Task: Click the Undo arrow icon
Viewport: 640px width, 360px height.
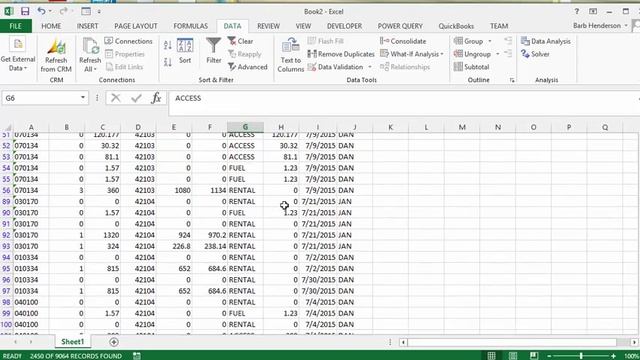Action: pos(41,11)
